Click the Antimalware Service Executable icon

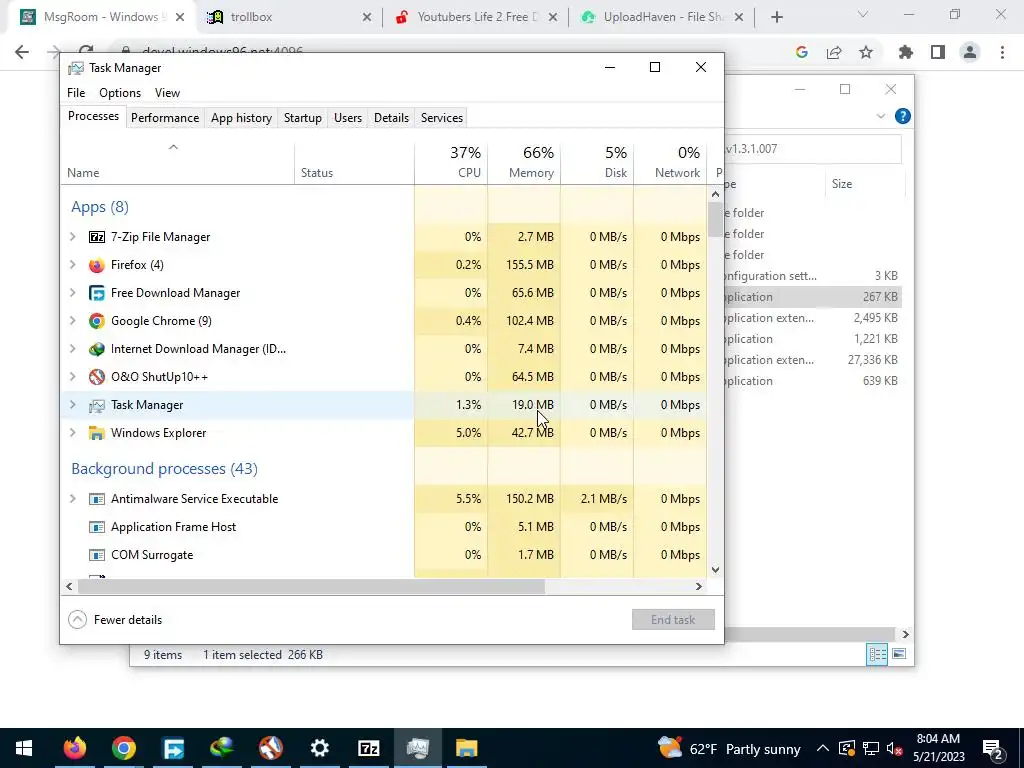point(97,499)
